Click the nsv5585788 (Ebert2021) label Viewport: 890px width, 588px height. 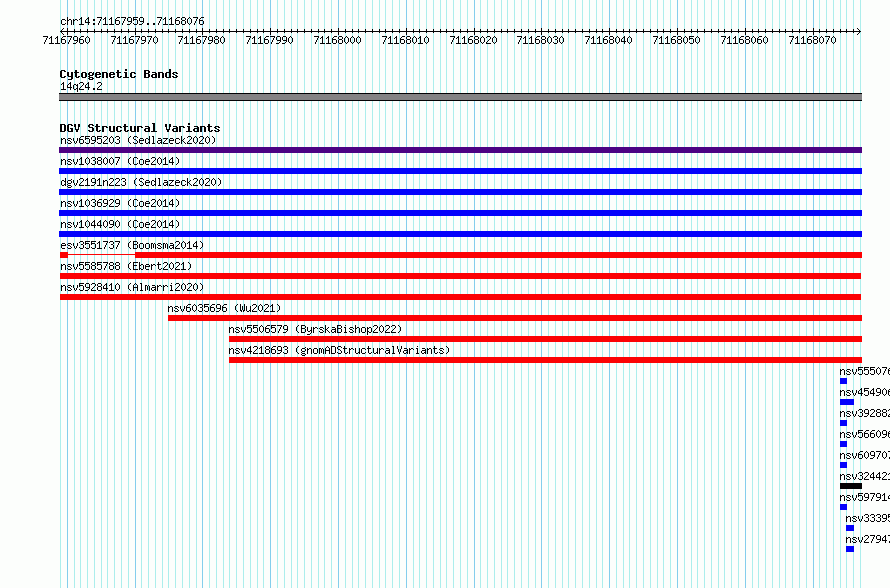[x=126, y=266]
